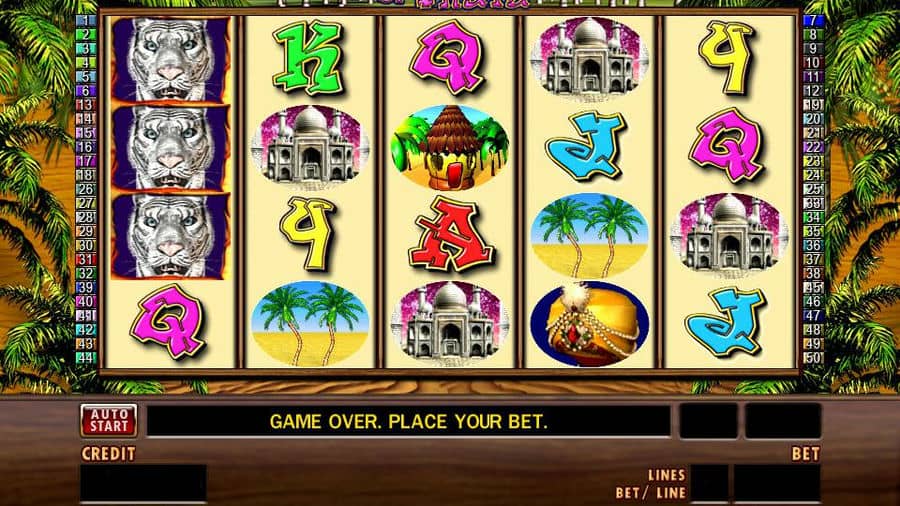Click the AUTO START button
This screenshot has width=900, height=506.
[108, 421]
